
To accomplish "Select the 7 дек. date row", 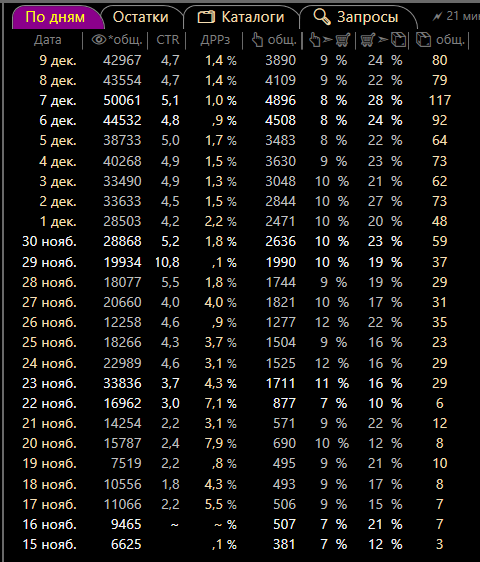I will 58,100.
